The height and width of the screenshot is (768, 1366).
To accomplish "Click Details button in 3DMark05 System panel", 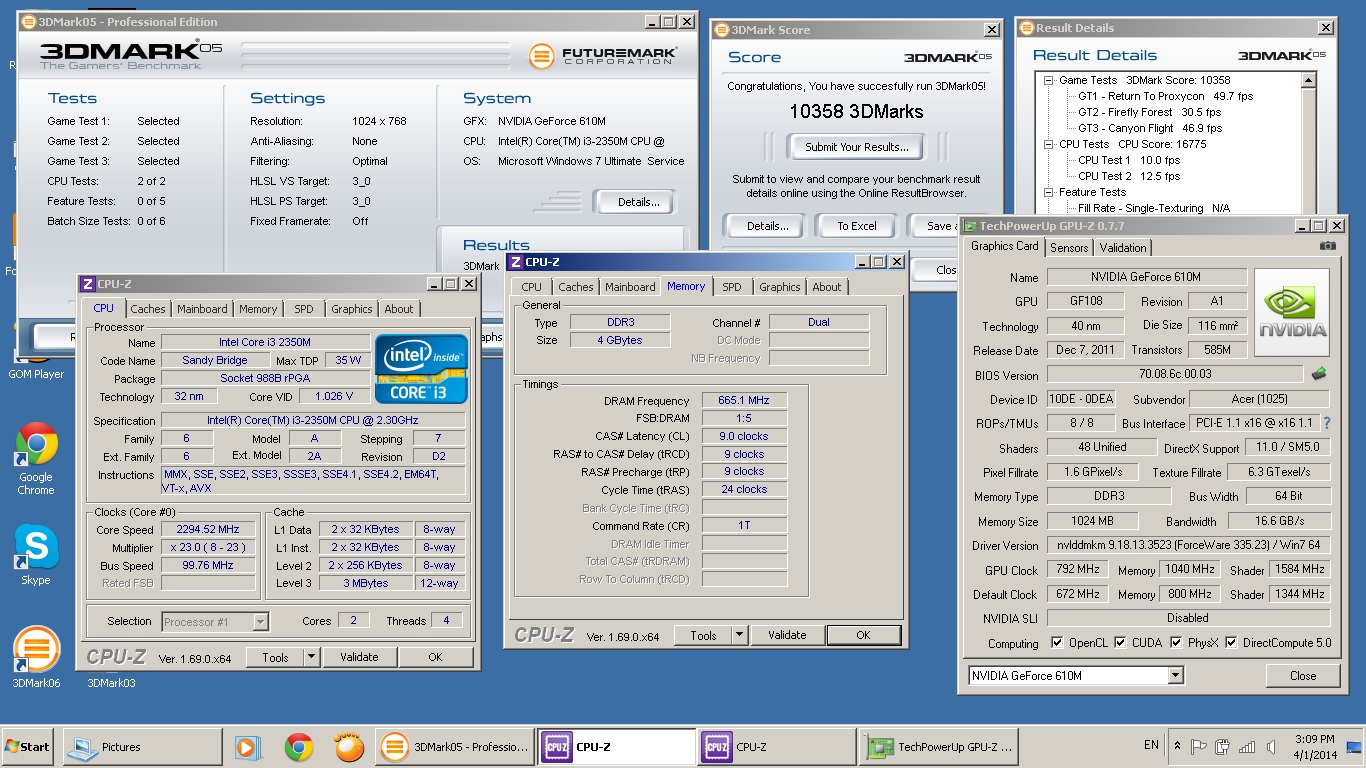I will point(638,202).
